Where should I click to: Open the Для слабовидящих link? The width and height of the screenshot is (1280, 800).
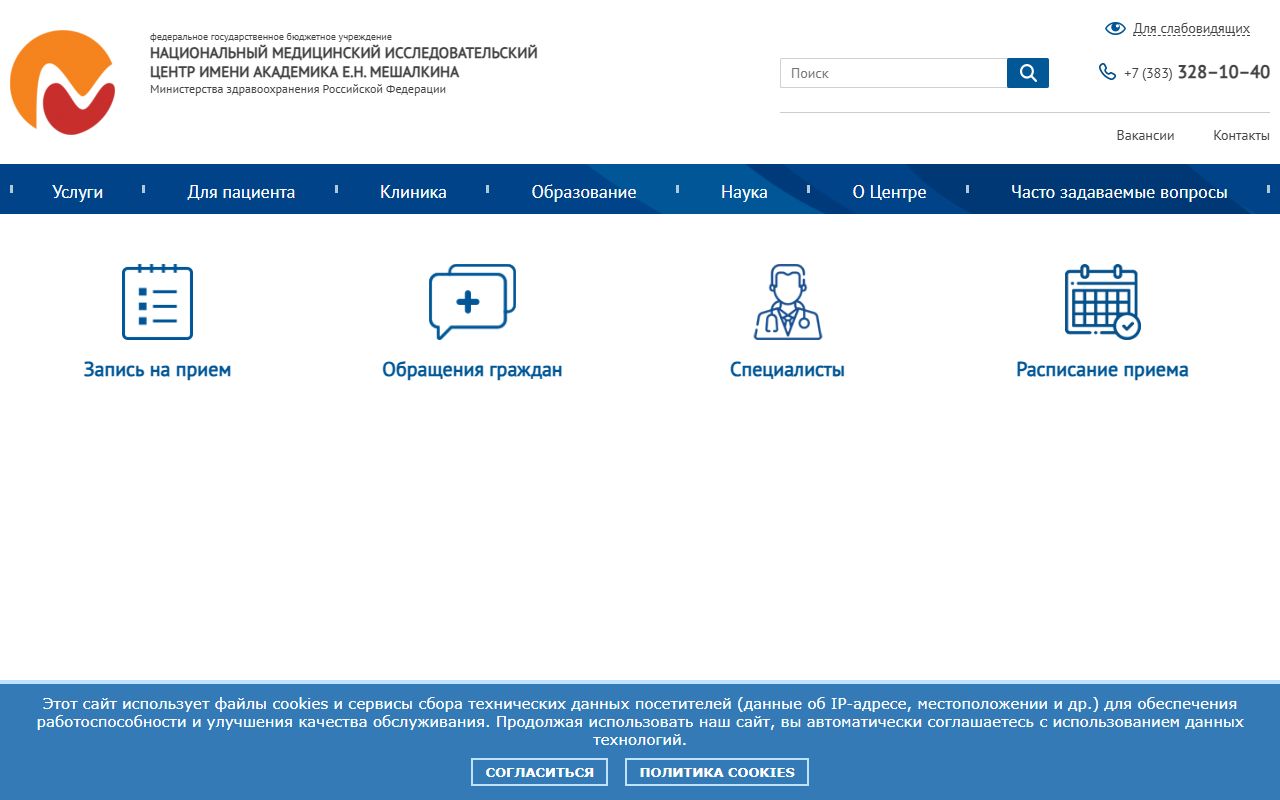point(1191,29)
